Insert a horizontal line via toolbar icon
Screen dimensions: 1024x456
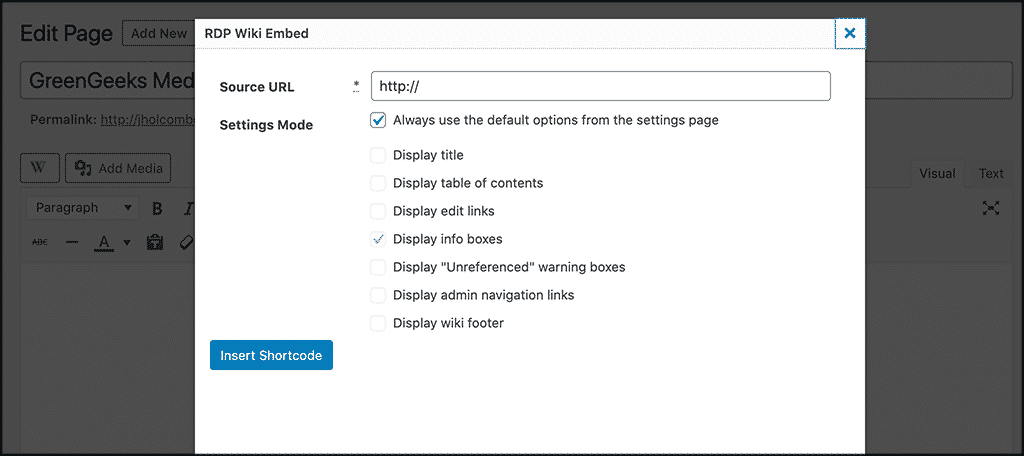(72, 242)
